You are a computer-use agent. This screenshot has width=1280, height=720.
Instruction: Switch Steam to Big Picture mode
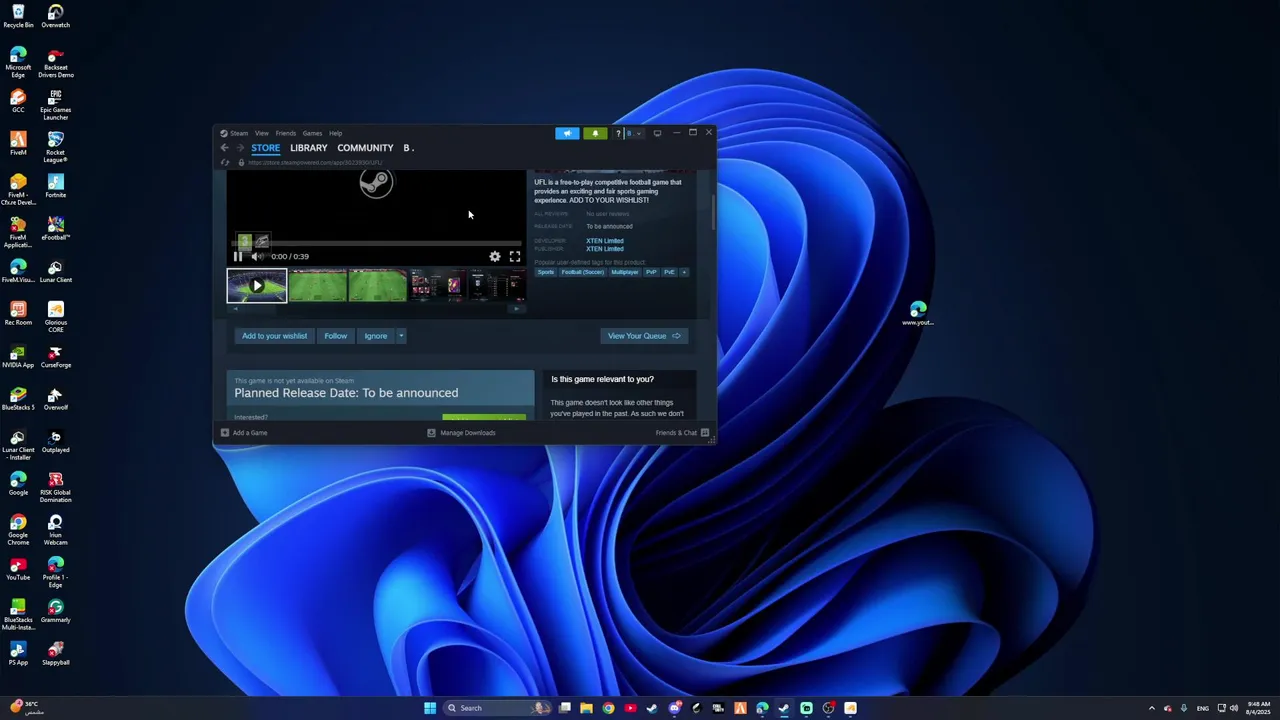click(x=657, y=133)
